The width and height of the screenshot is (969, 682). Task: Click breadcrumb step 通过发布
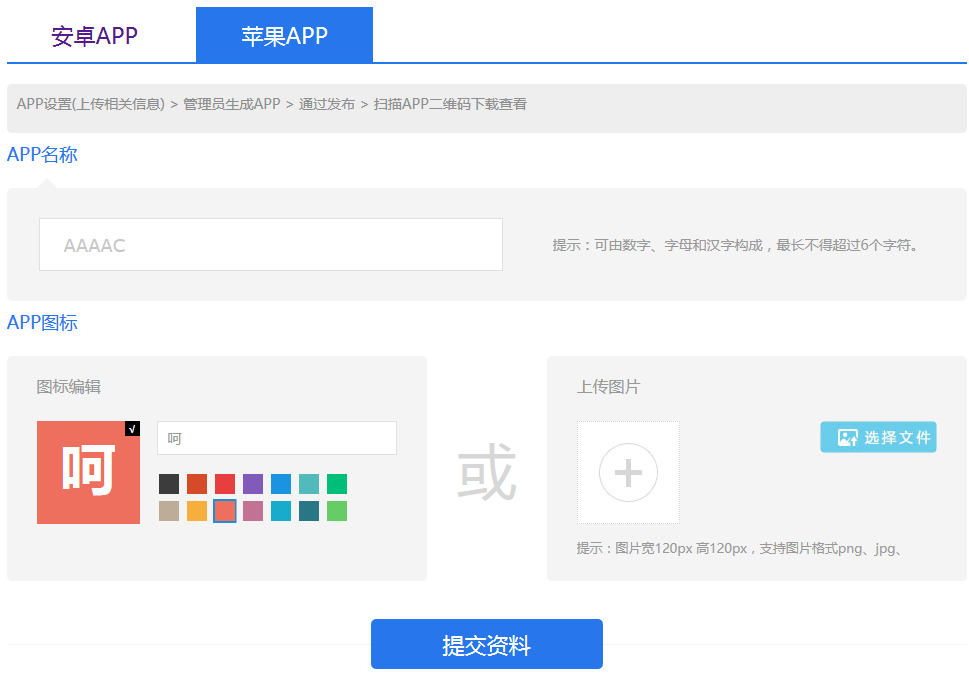pos(327,104)
